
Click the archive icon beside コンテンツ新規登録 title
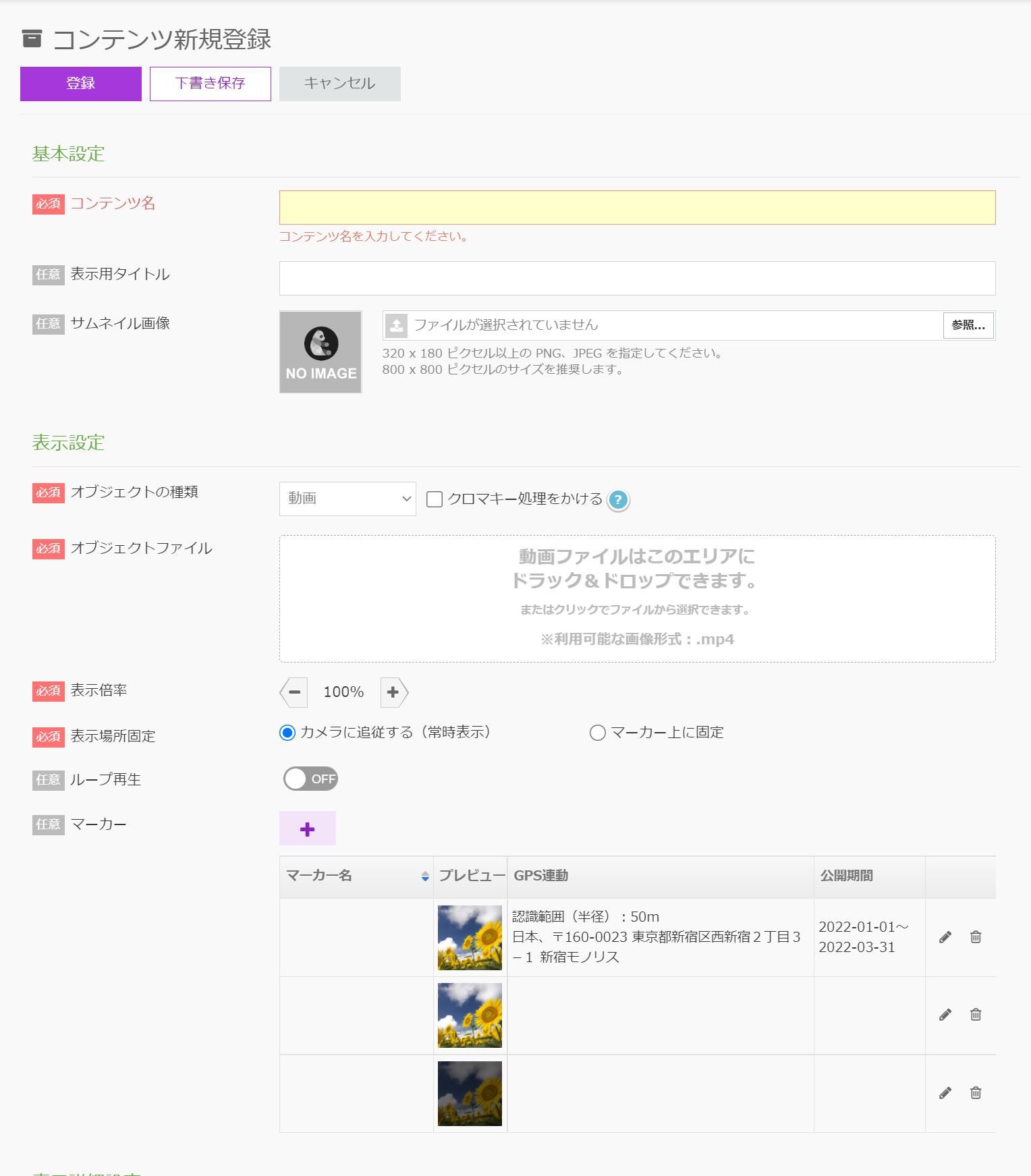tap(32, 39)
